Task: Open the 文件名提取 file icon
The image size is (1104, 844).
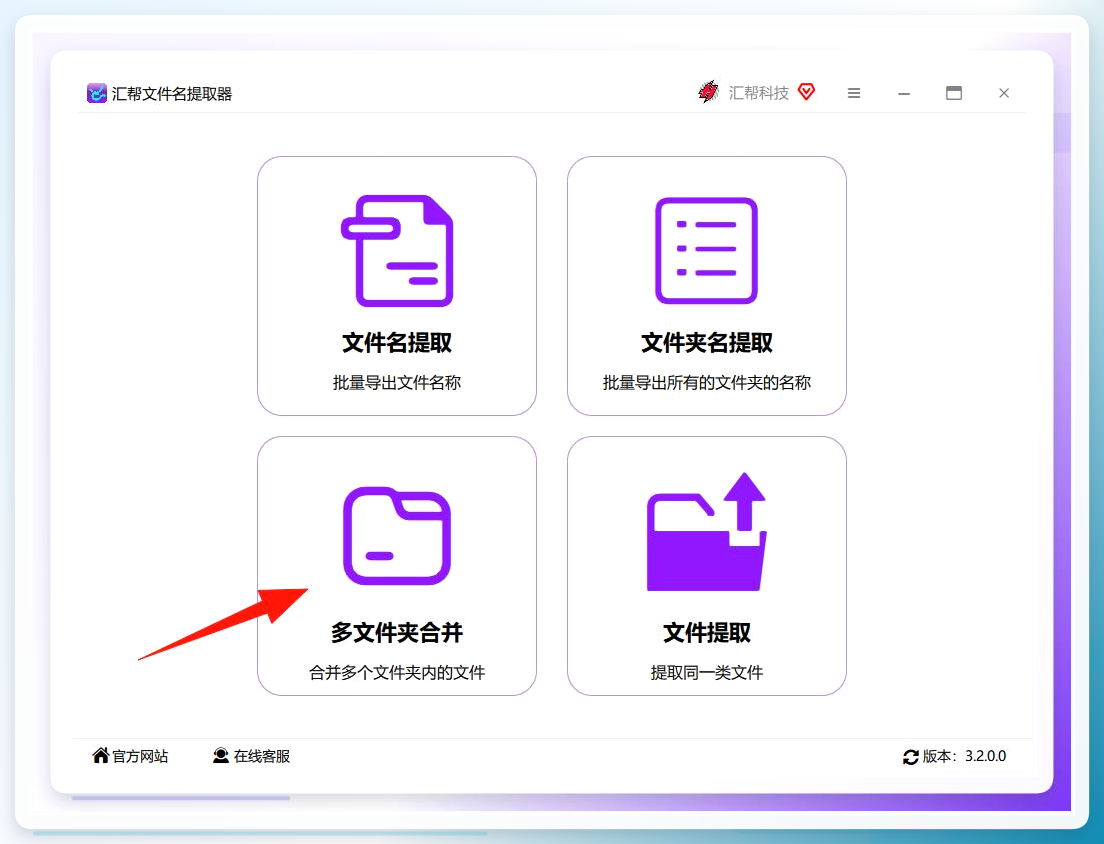Action: [x=397, y=251]
